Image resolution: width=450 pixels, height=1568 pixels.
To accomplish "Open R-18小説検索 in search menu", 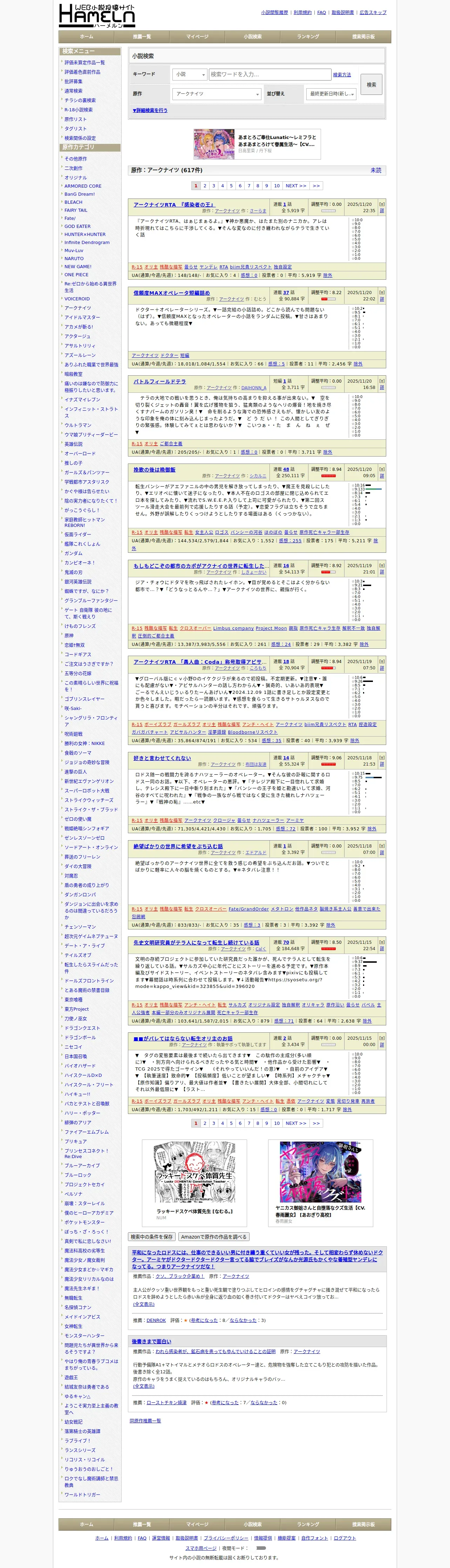I will (x=79, y=110).
